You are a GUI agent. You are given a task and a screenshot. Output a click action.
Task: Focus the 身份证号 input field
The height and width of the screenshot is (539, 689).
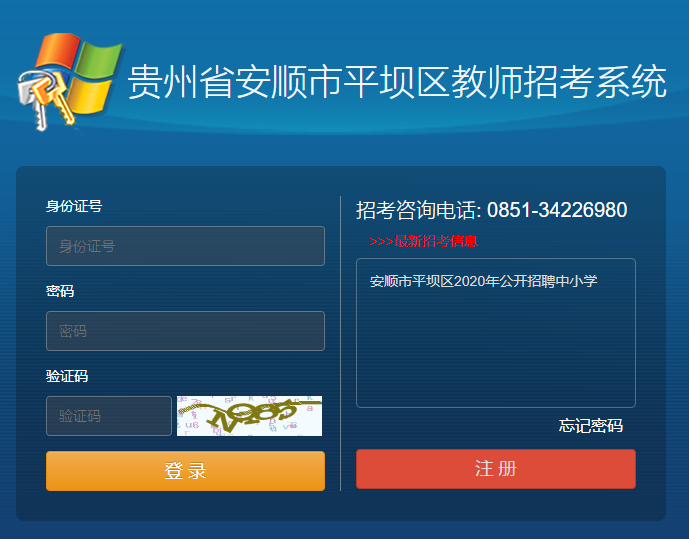click(x=185, y=246)
